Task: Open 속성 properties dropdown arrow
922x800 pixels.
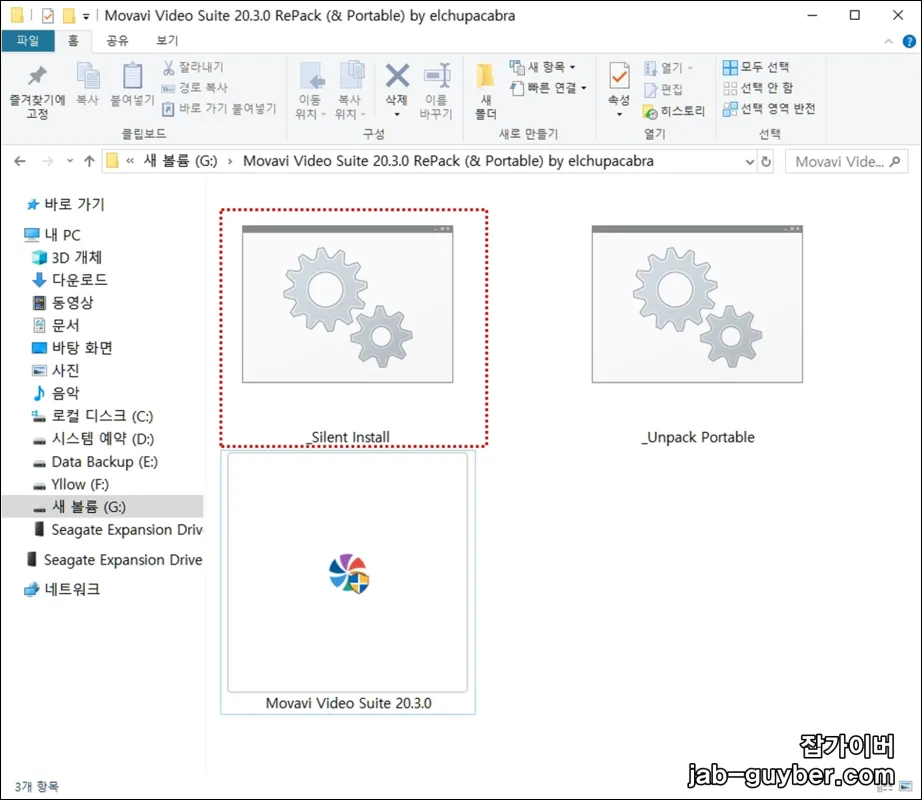Action: click(619, 114)
